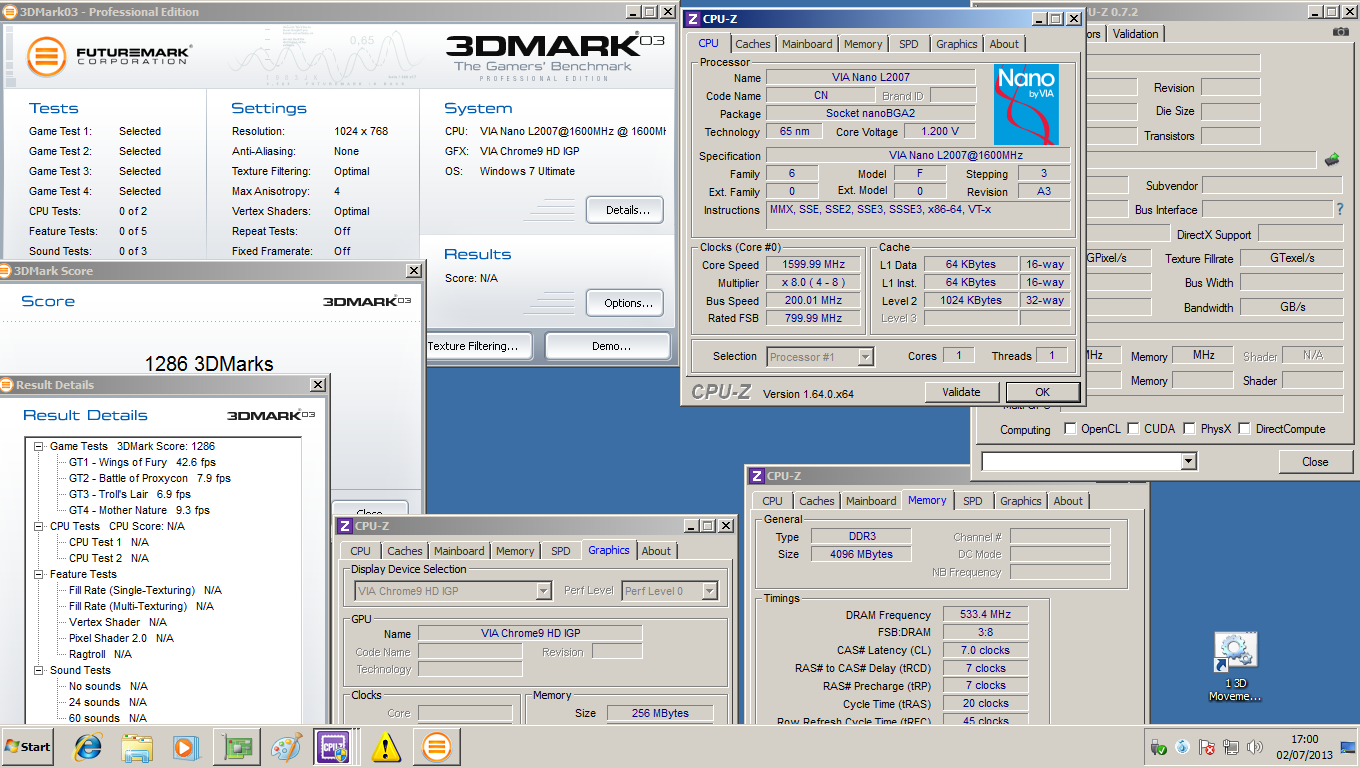1360x768 pixels.
Task: Enable the DirectCompute checkbox in GPU-Z
Action: [x=1244, y=429]
